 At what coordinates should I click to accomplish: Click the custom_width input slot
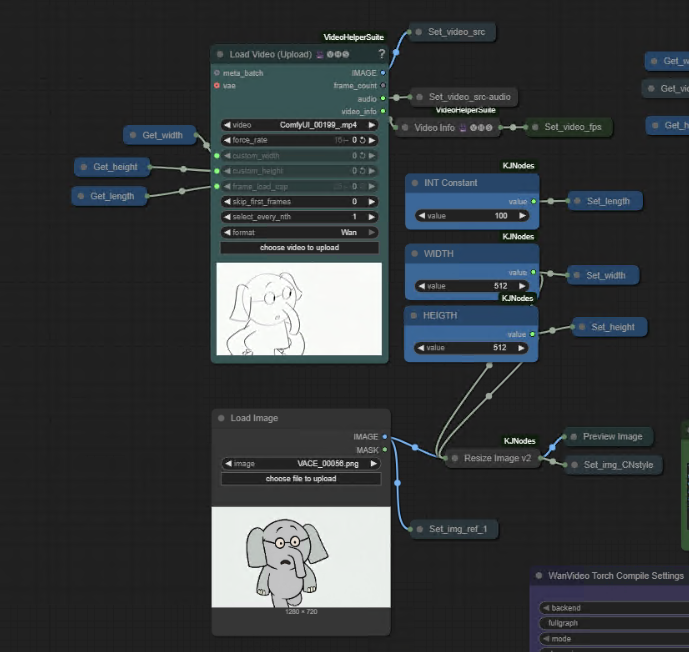217,156
